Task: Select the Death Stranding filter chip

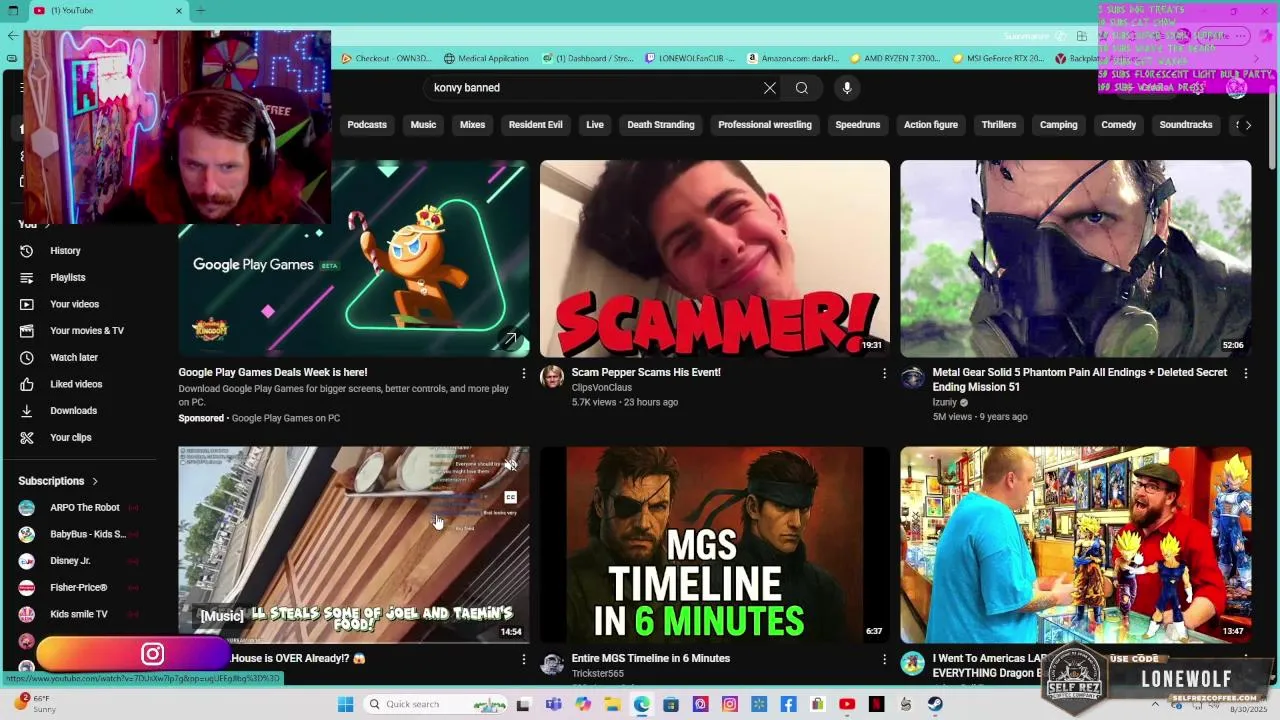Action: click(661, 125)
